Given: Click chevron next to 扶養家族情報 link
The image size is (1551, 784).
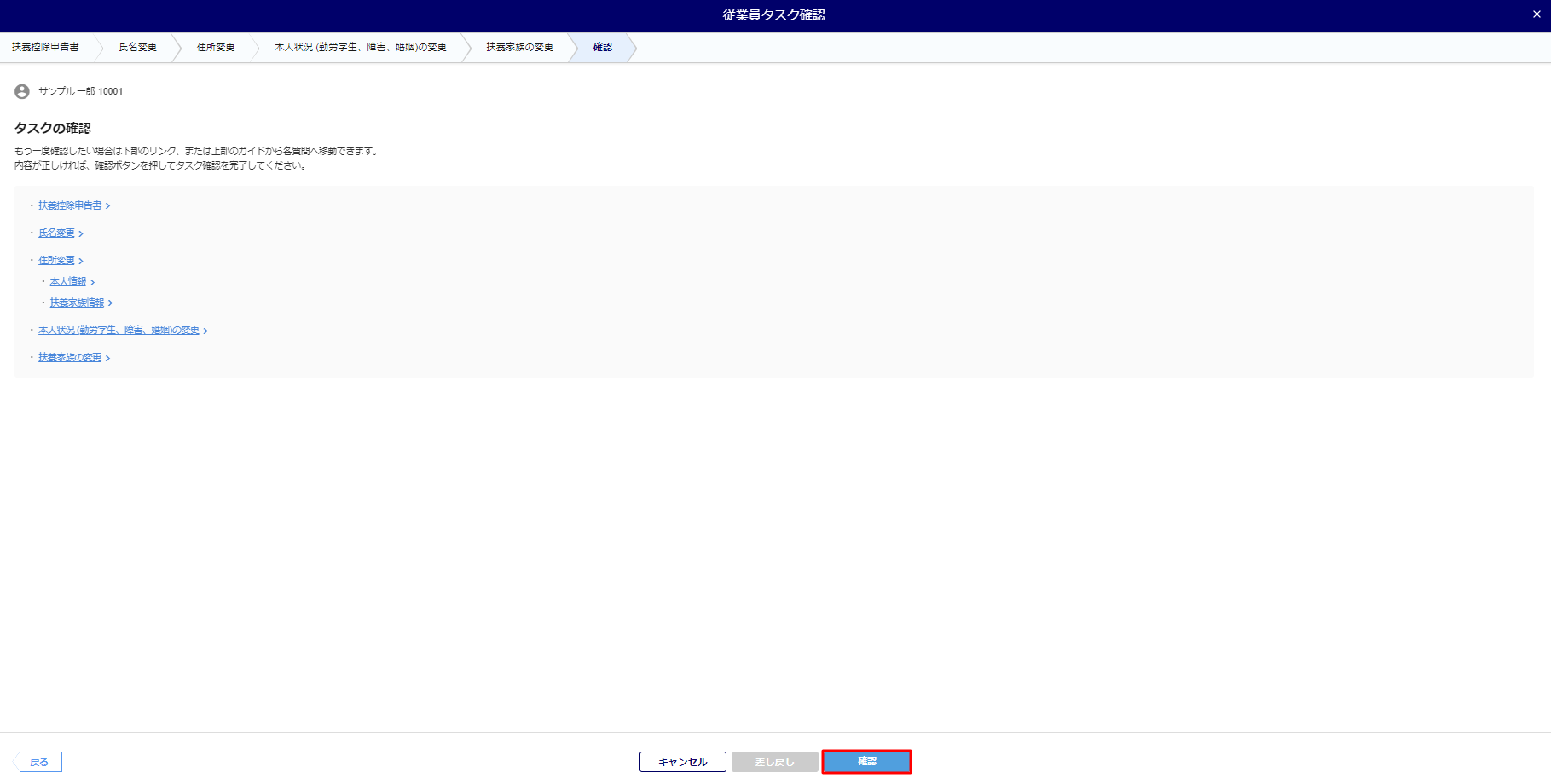Looking at the screenshot, I should (x=110, y=303).
